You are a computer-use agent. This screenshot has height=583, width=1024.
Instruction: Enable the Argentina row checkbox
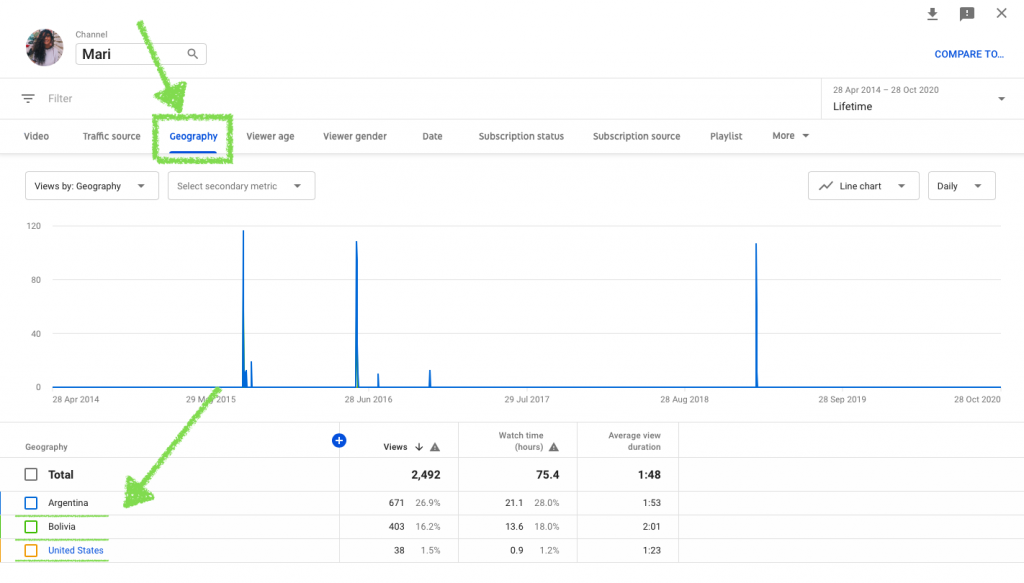pos(29,503)
